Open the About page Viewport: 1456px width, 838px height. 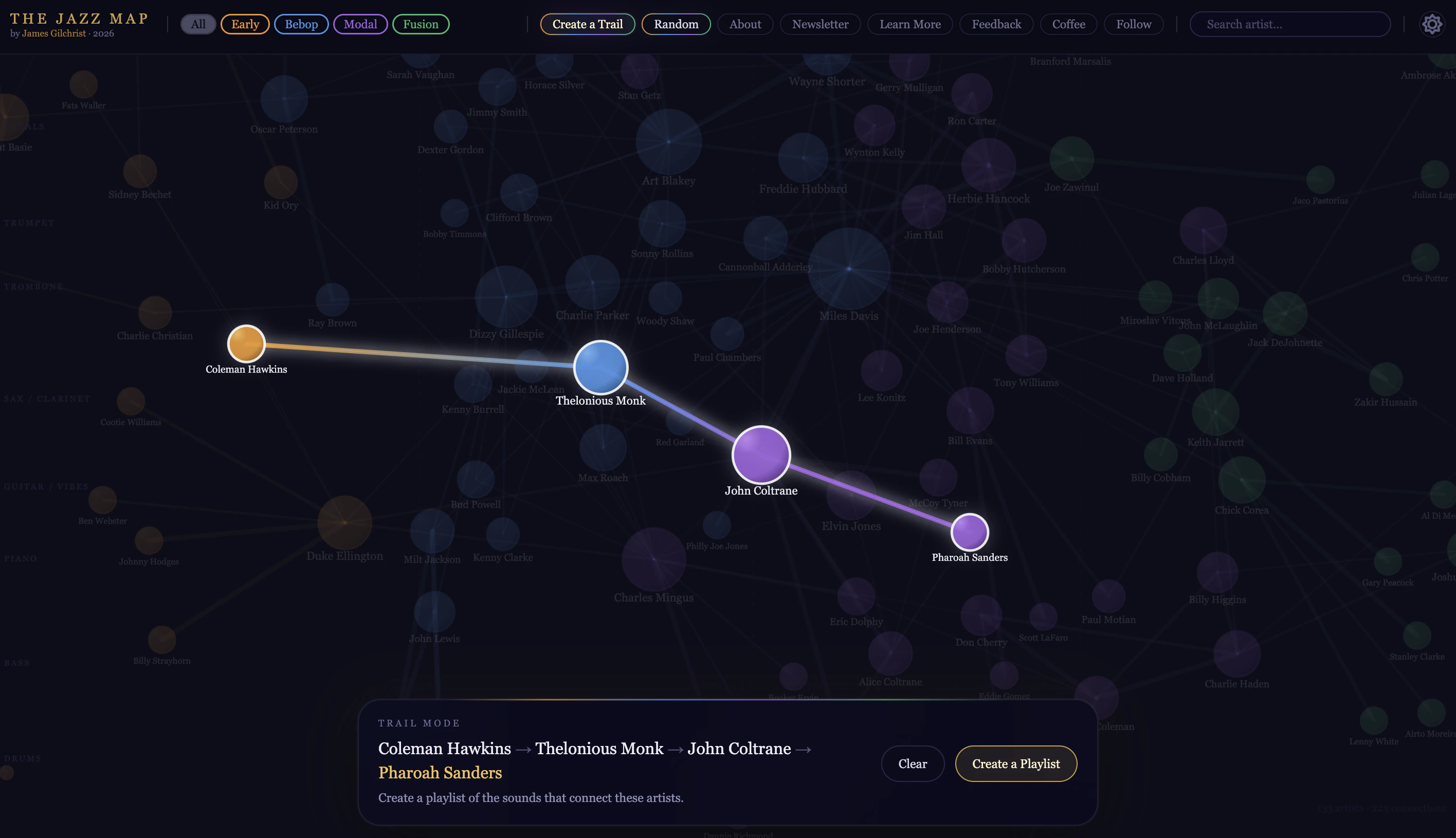click(744, 24)
